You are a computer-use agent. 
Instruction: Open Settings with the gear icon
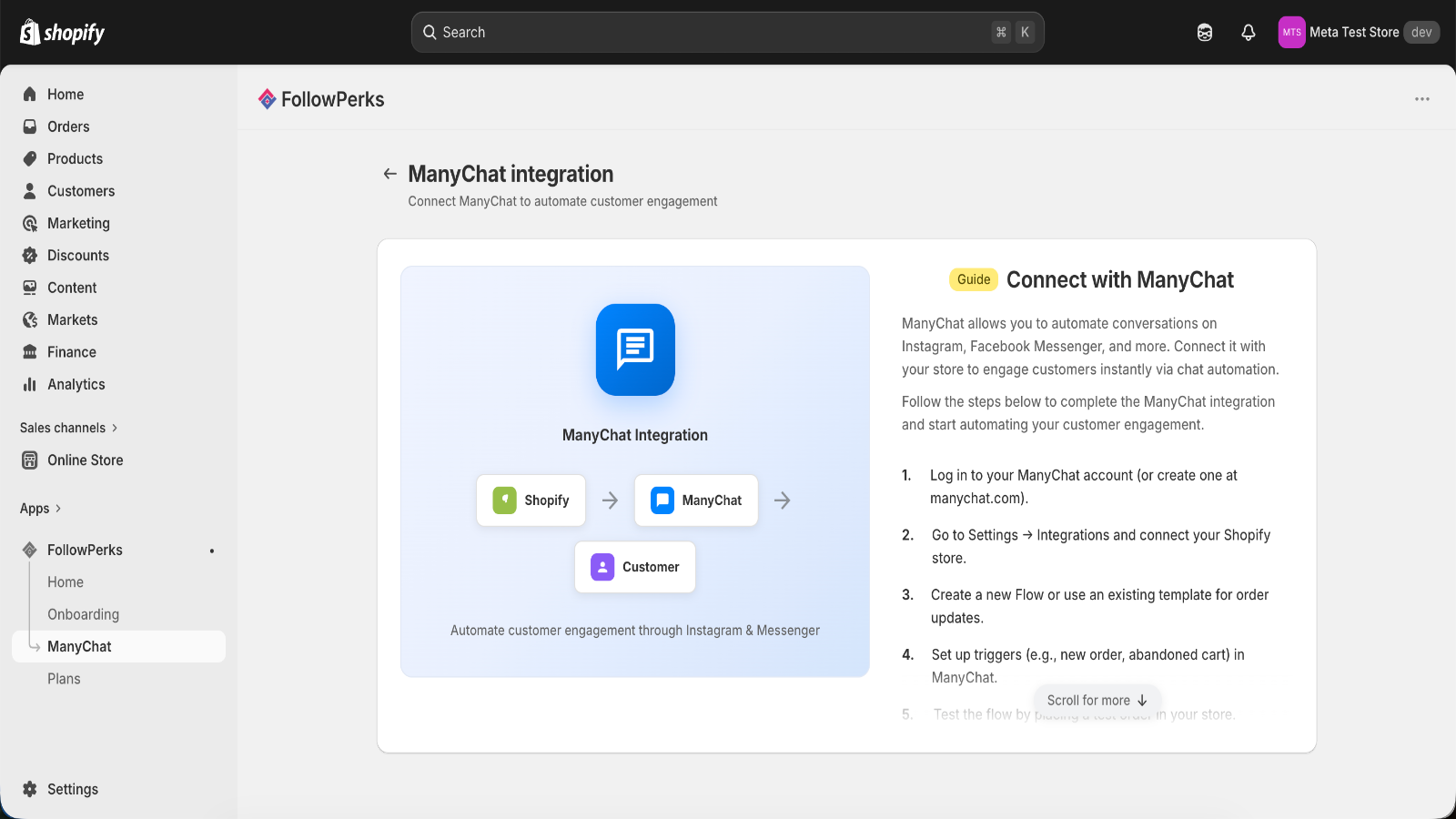point(30,789)
